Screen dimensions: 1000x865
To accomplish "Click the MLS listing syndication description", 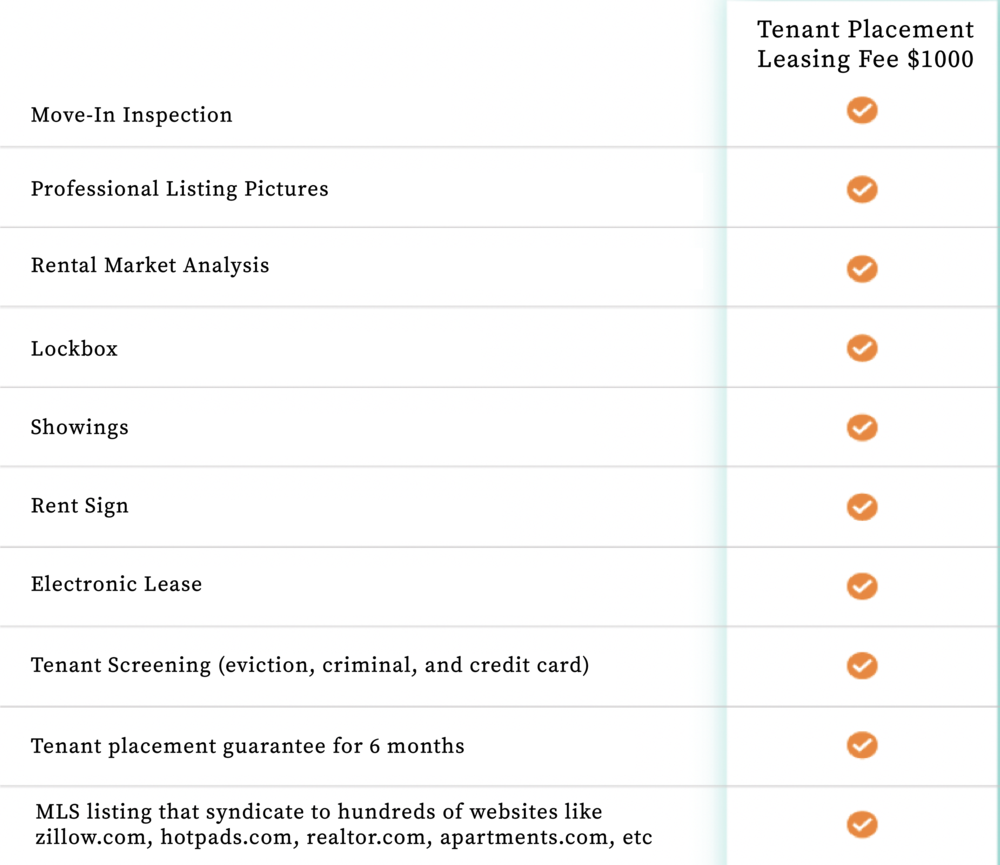I will 344,824.
